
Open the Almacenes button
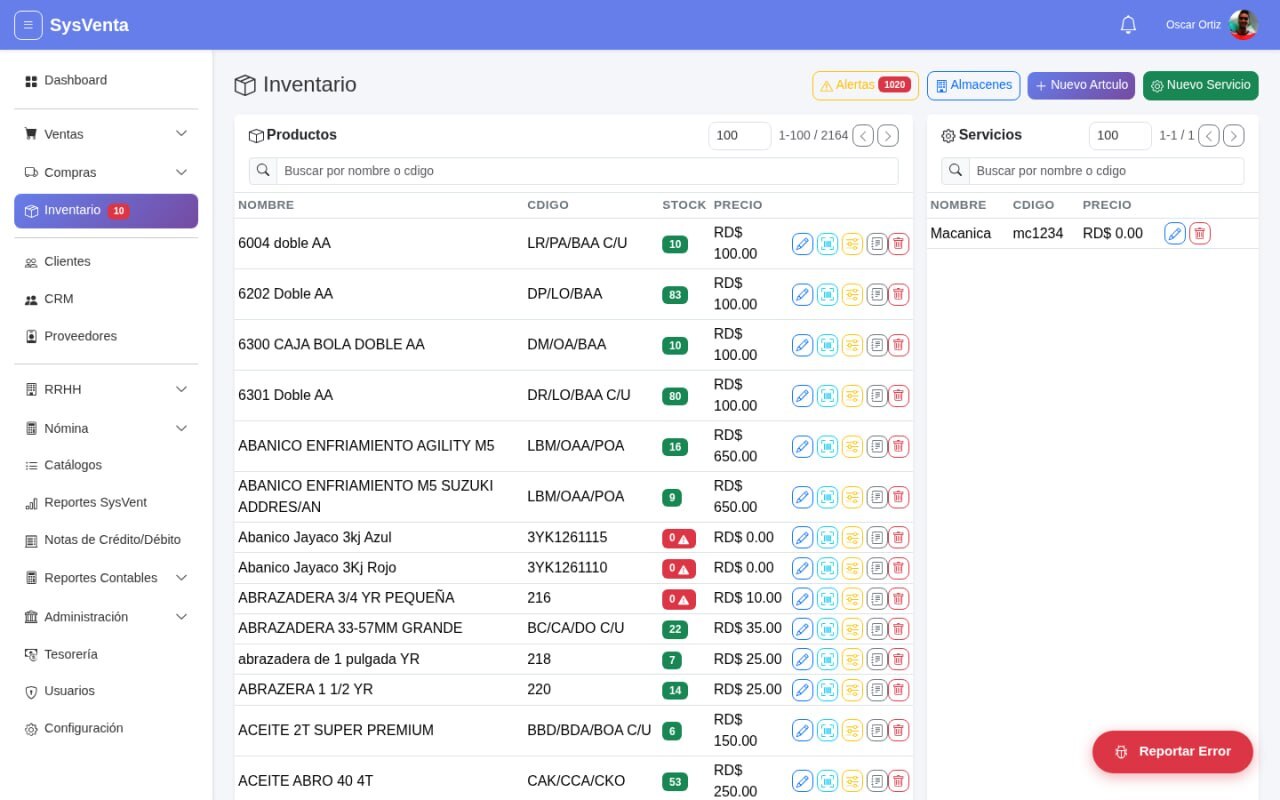[x=973, y=85]
